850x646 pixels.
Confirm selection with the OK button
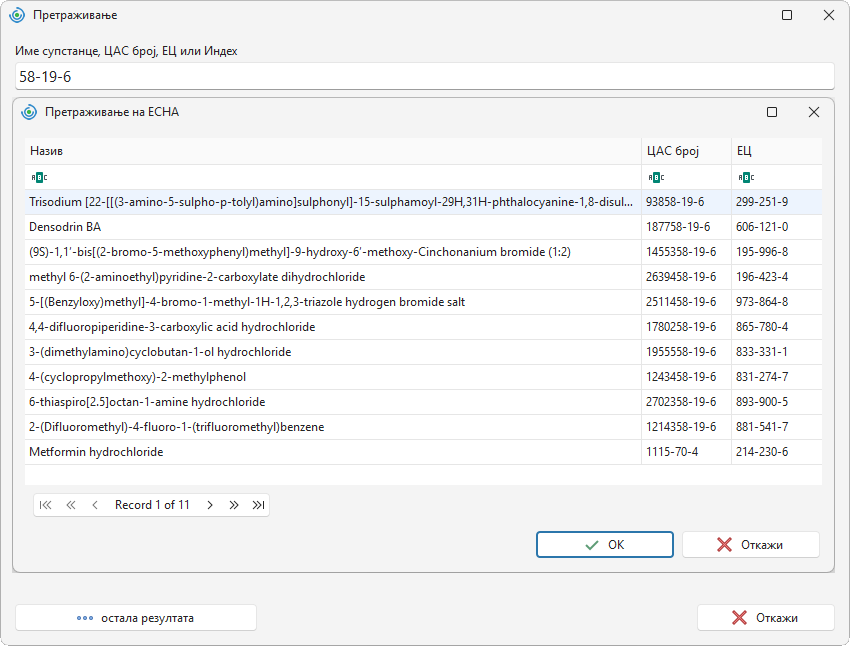(x=605, y=545)
